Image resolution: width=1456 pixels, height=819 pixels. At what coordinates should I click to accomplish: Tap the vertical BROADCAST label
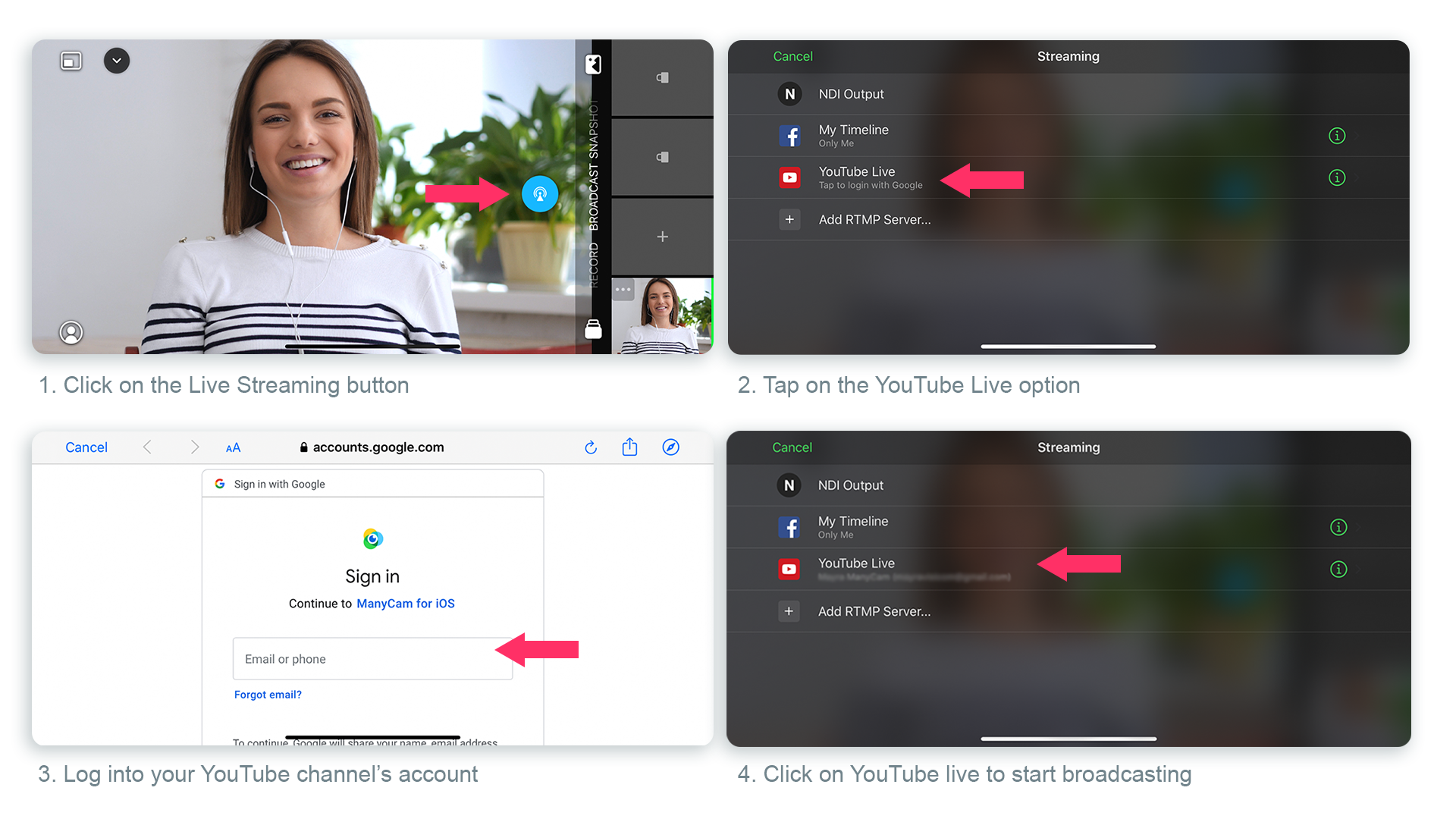594,199
